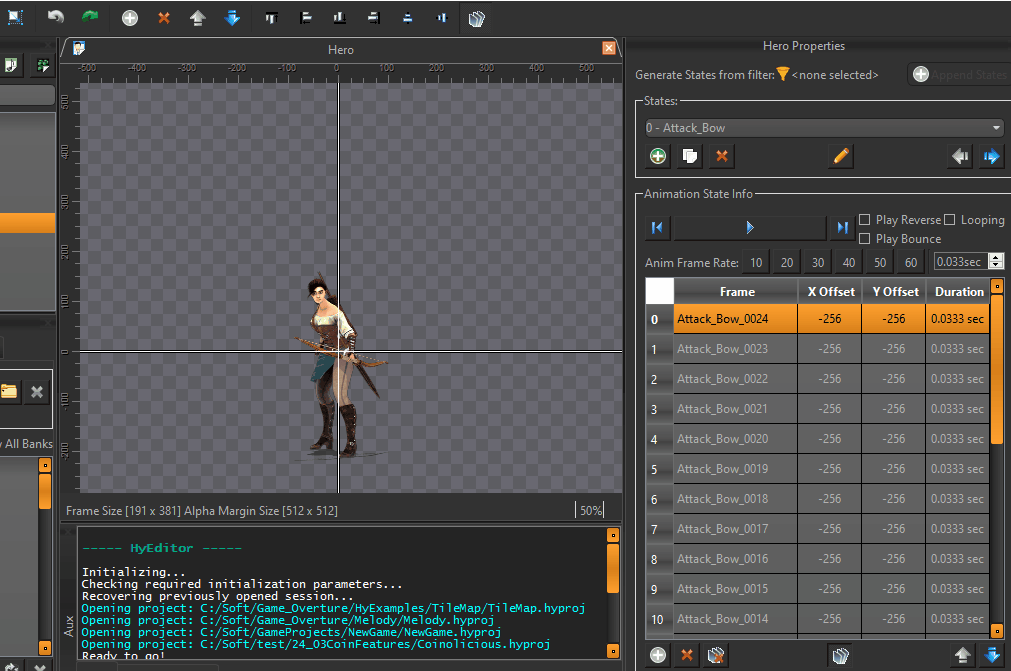The height and width of the screenshot is (671, 1011).
Task: Switch to the Hero document tab
Action: (x=340, y=48)
